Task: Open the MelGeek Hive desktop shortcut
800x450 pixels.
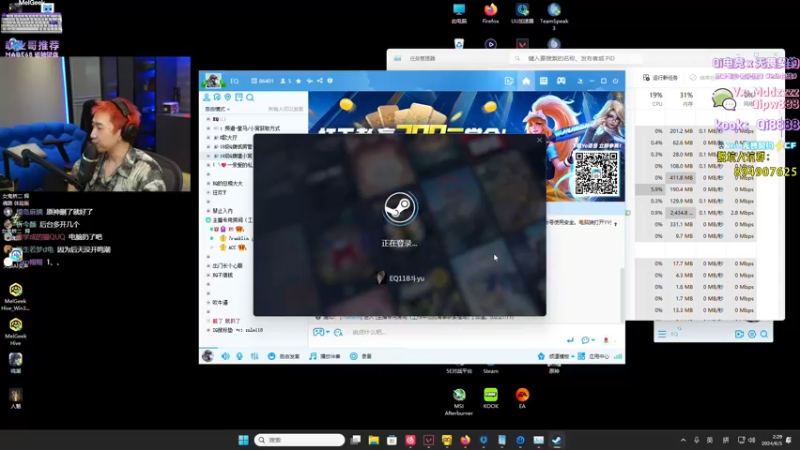Action: [15, 332]
